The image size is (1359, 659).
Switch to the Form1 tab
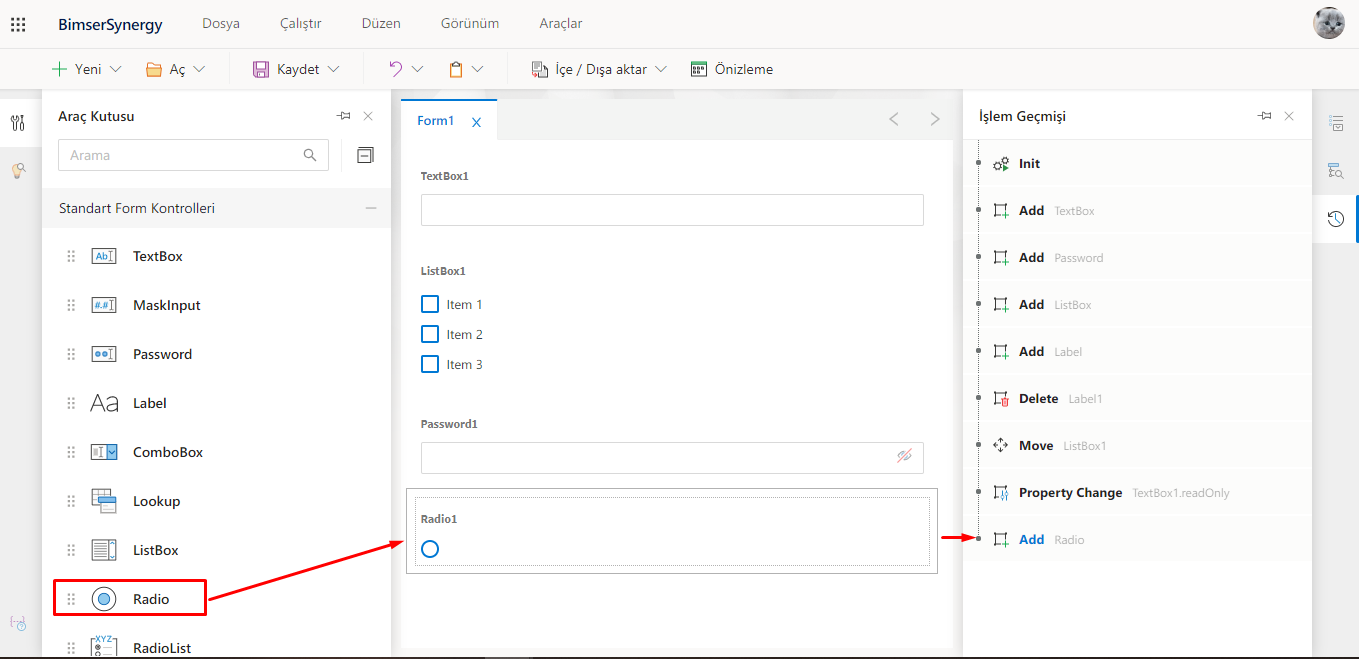click(435, 121)
